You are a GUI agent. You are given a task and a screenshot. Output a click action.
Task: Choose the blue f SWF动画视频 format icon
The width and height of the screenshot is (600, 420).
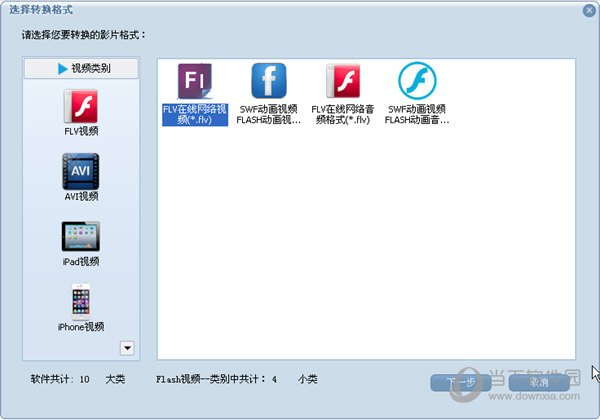click(269, 81)
